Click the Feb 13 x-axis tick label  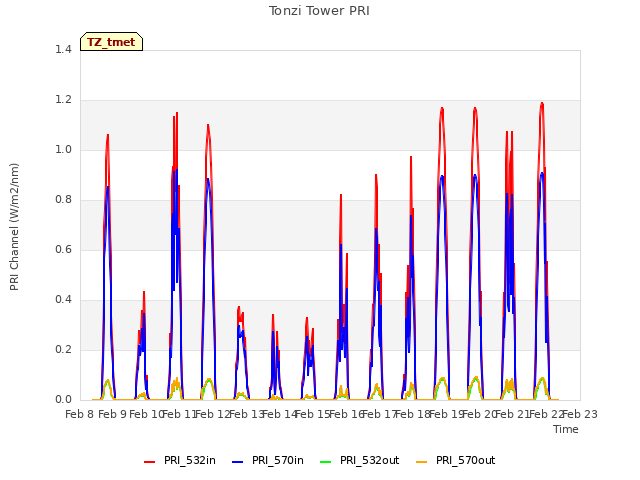(x=247, y=414)
